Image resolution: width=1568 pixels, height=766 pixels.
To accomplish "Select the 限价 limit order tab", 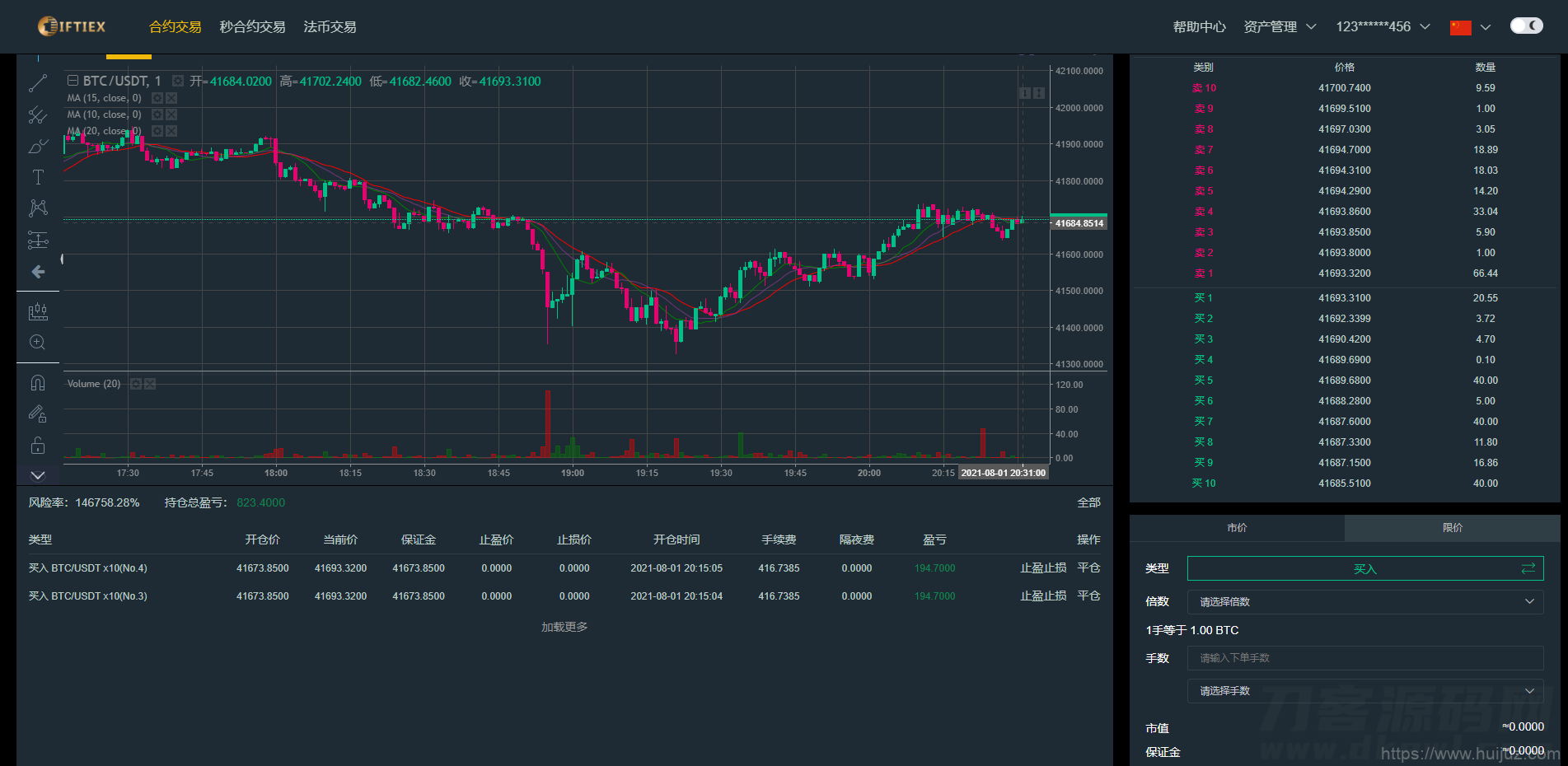I will 1453,528.
